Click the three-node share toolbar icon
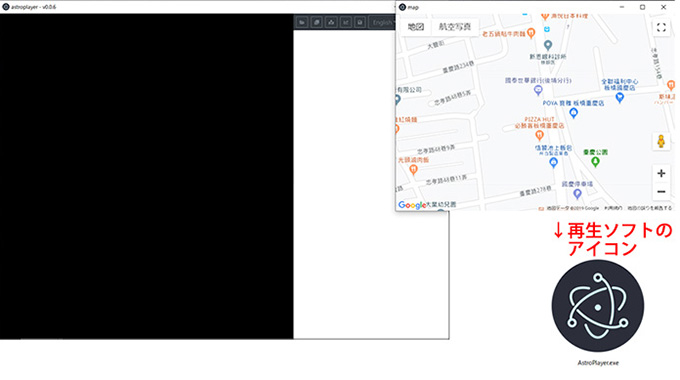The width and height of the screenshot is (680, 380). pos(331,22)
